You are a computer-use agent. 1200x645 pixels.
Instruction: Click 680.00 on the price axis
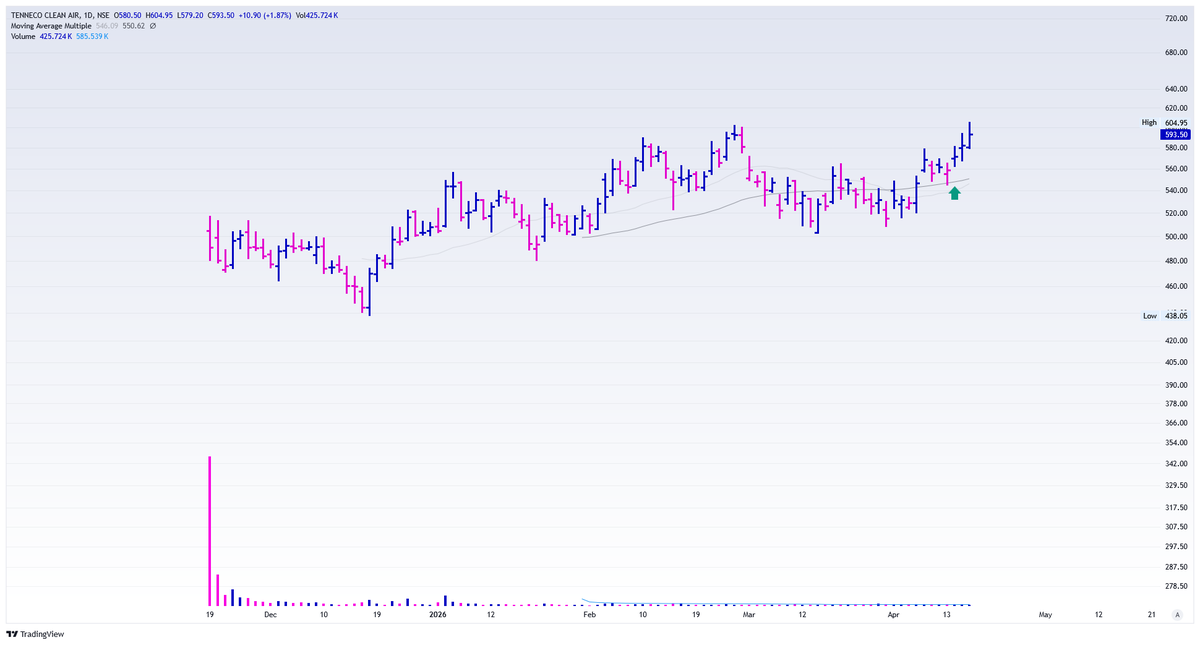point(1175,52)
